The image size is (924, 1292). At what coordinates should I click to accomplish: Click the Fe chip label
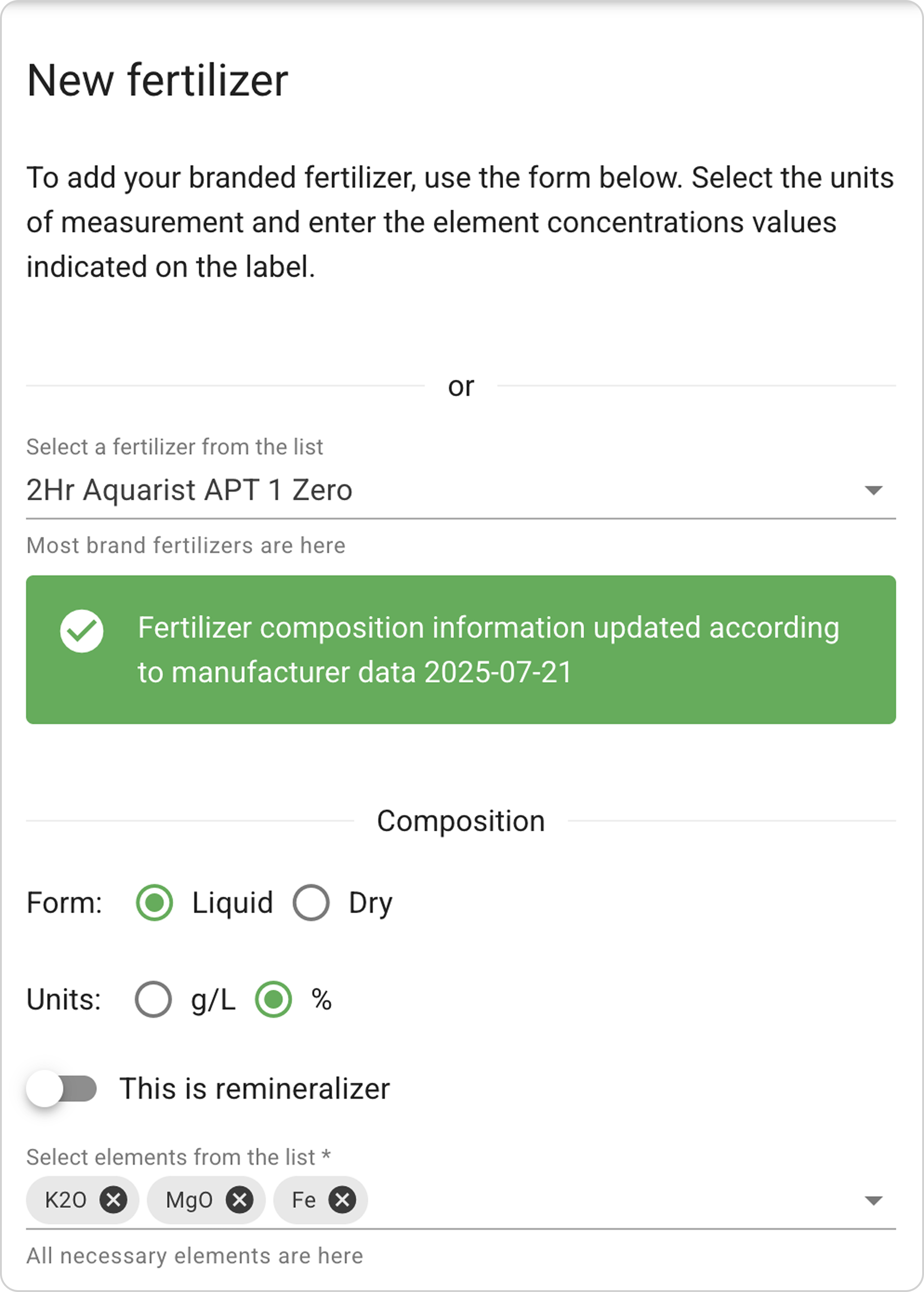(x=303, y=1200)
